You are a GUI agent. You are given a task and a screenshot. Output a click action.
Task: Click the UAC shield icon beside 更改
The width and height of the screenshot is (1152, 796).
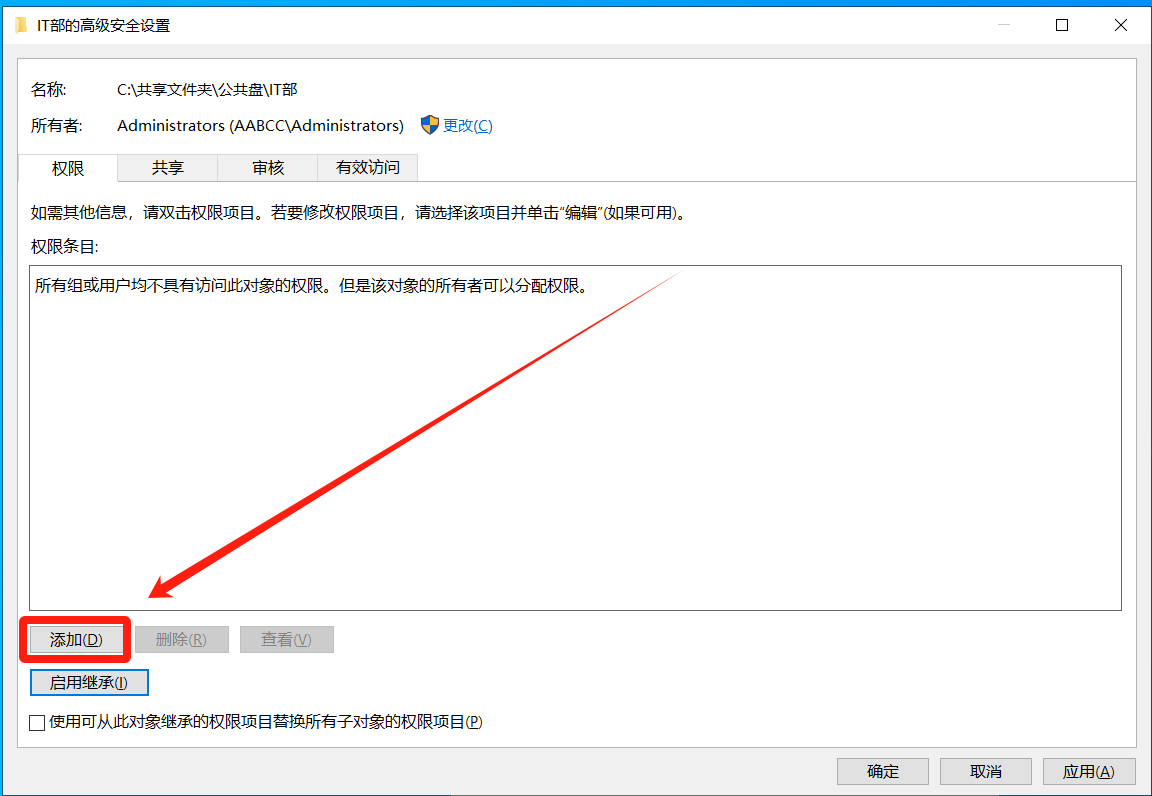coord(430,125)
